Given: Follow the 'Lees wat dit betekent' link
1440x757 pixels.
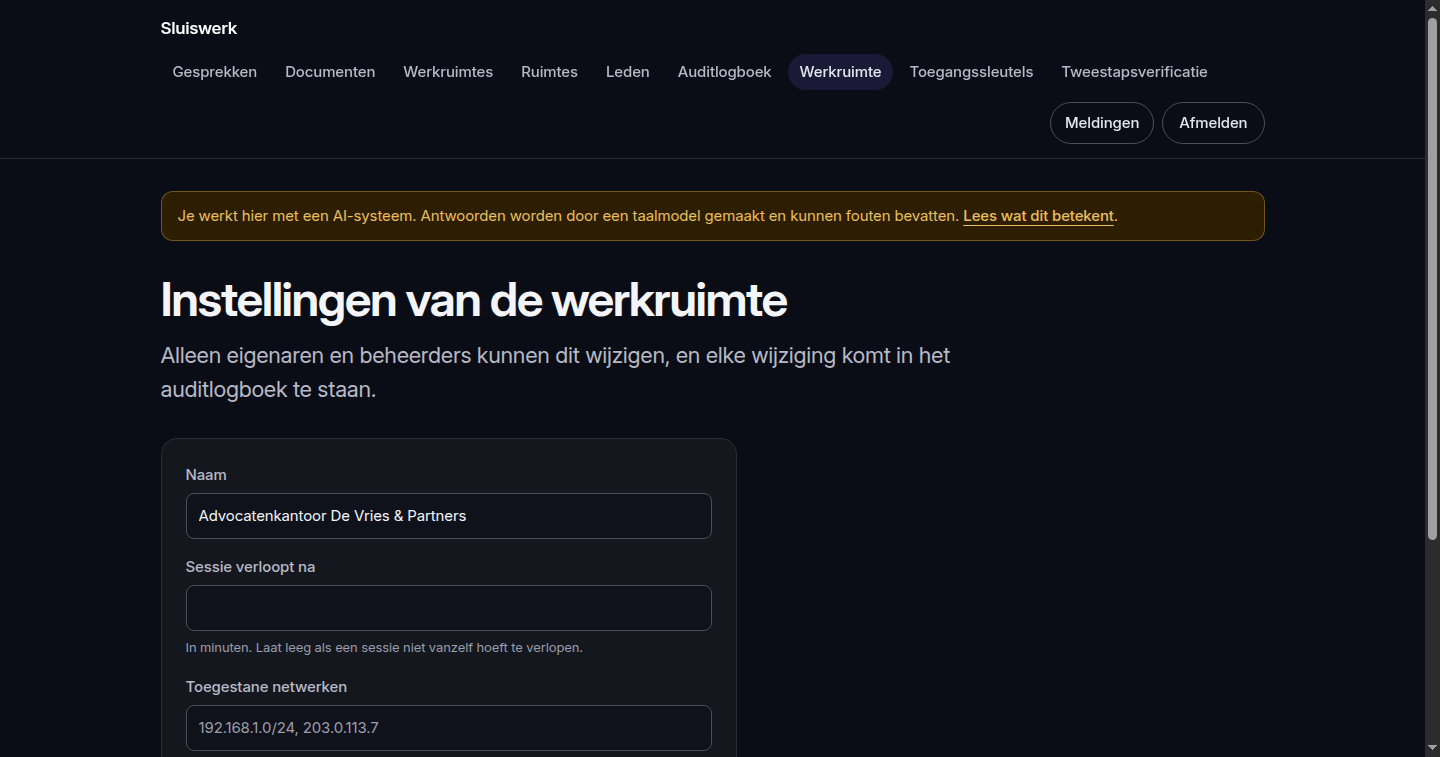Looking at the screenshot, I should [x=1038, y=216].
